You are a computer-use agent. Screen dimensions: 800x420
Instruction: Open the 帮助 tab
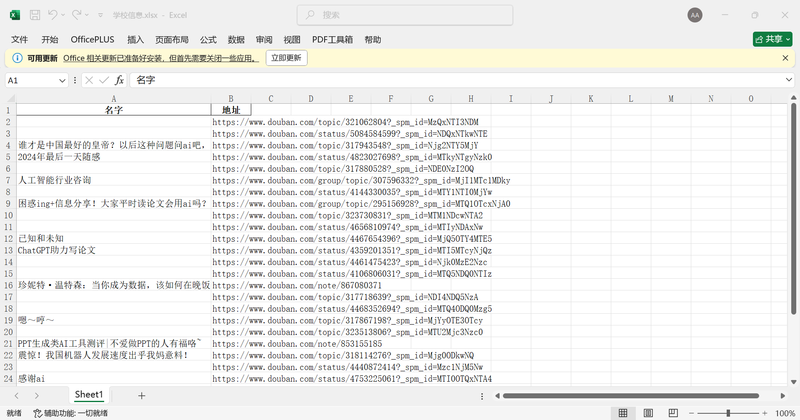(x=373, y=39)
